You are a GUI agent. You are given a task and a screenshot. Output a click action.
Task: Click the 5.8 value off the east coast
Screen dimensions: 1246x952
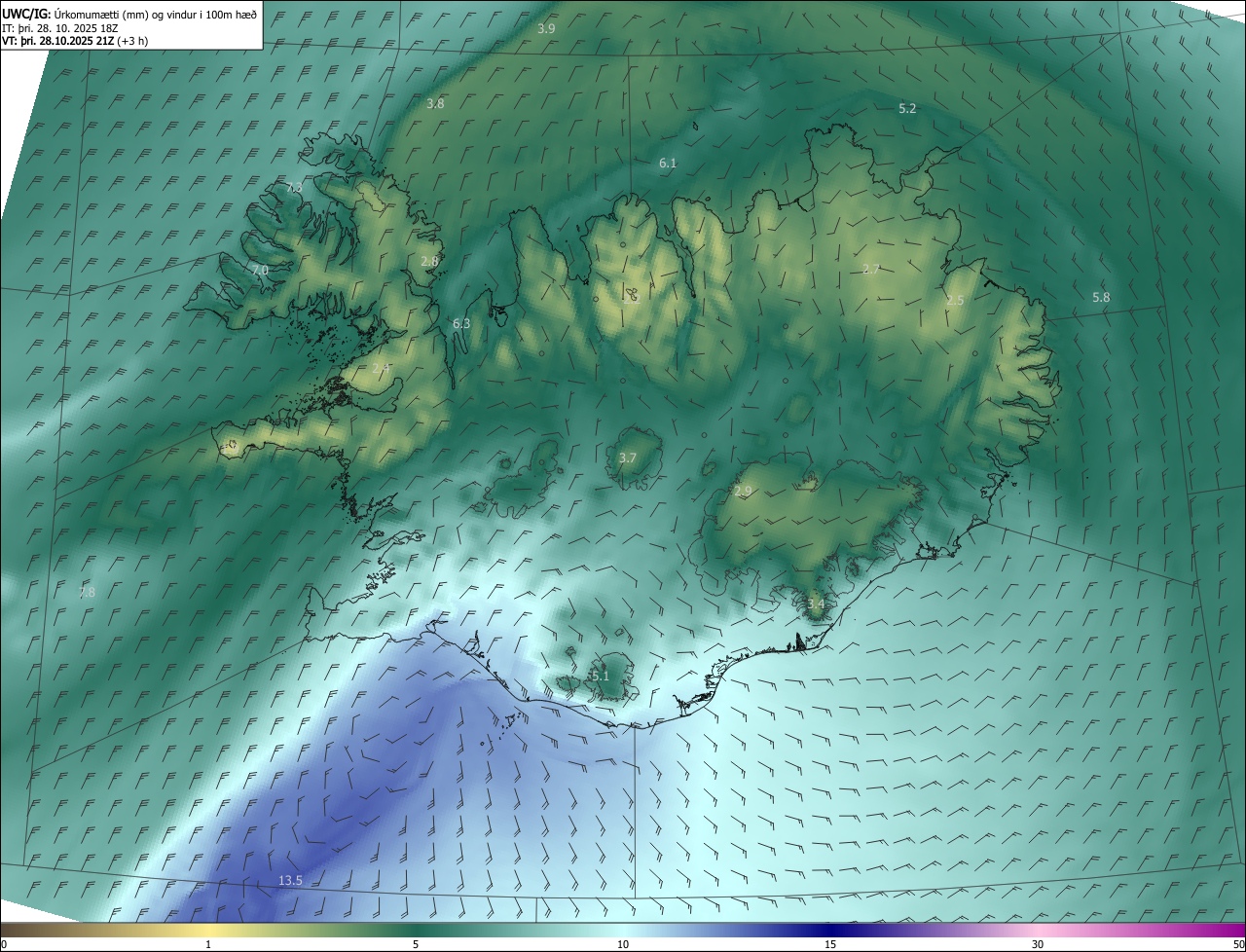tap(1101, 298)
